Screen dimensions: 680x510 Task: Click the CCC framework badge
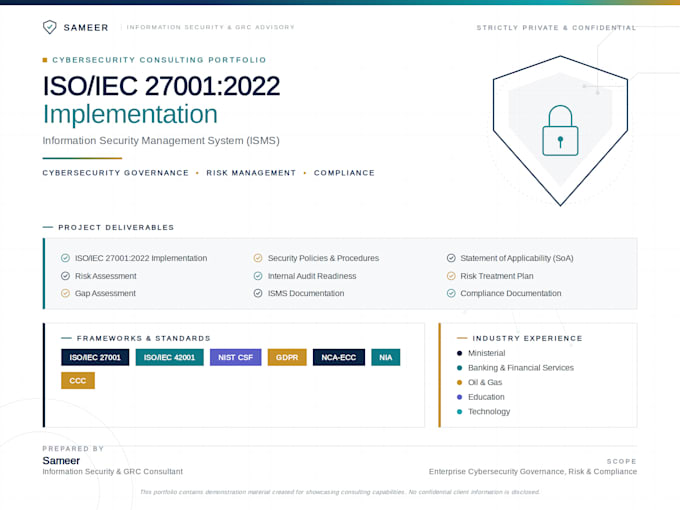(78, 381)
